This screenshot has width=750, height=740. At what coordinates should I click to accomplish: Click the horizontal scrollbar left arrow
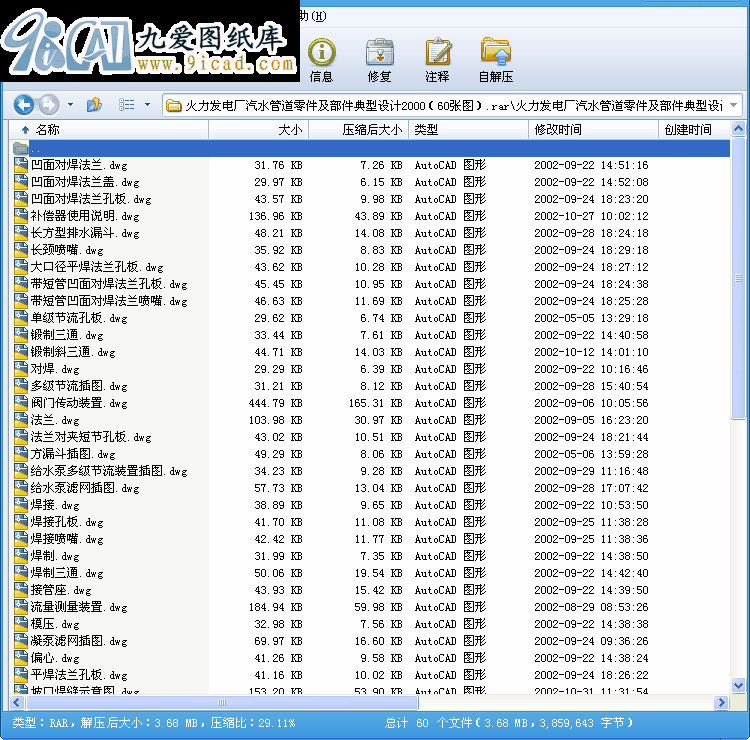[x=17, y=702]
